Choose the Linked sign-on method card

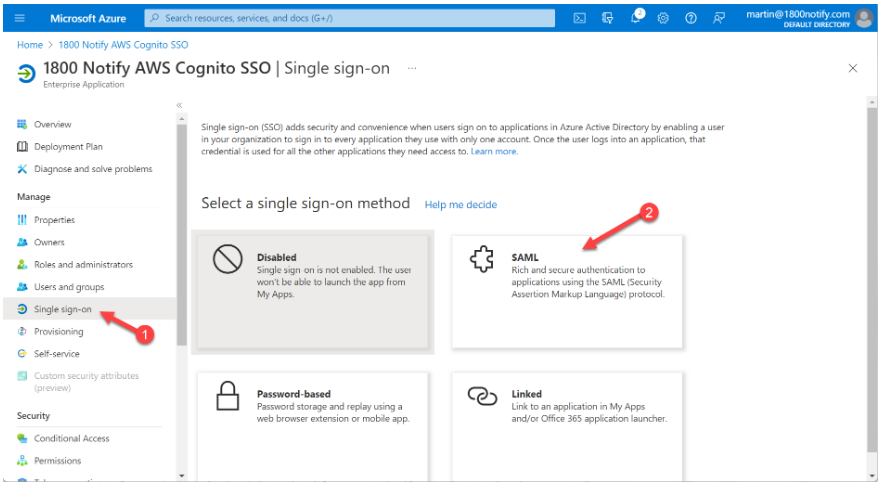click(567, 426)
